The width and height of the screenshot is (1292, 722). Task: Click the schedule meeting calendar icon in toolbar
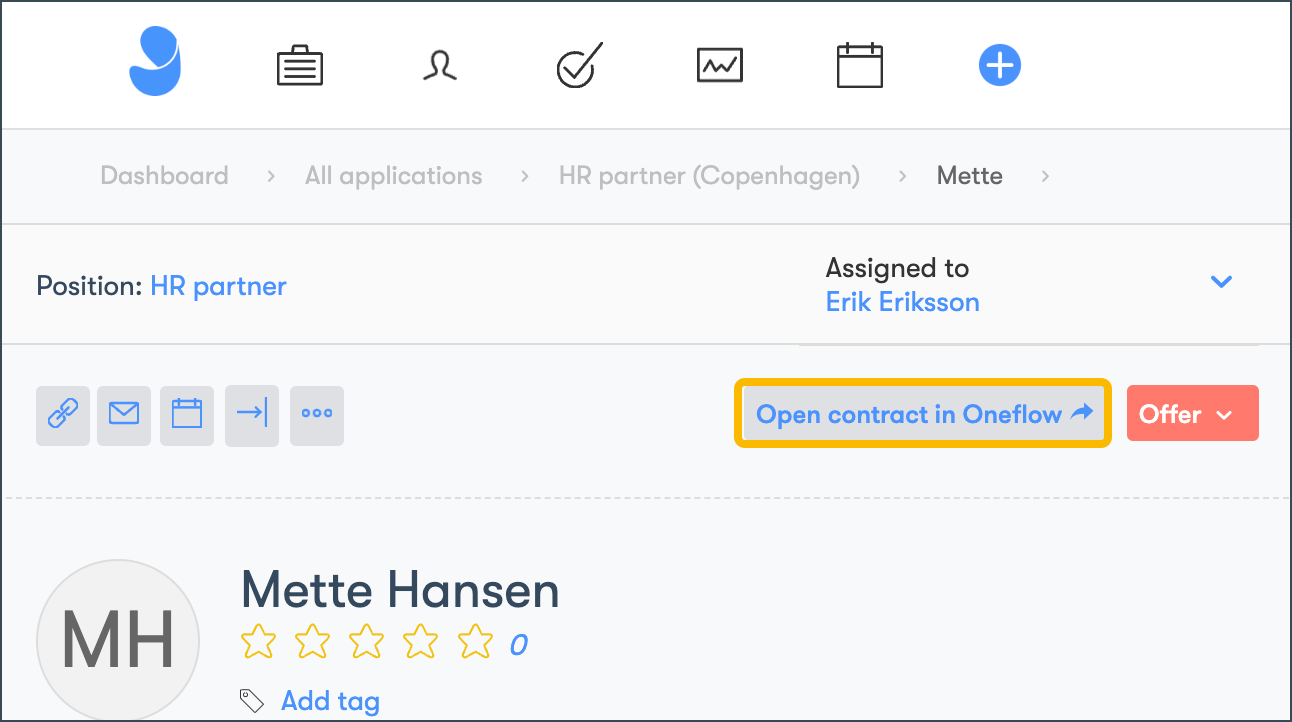coord(187,415)
